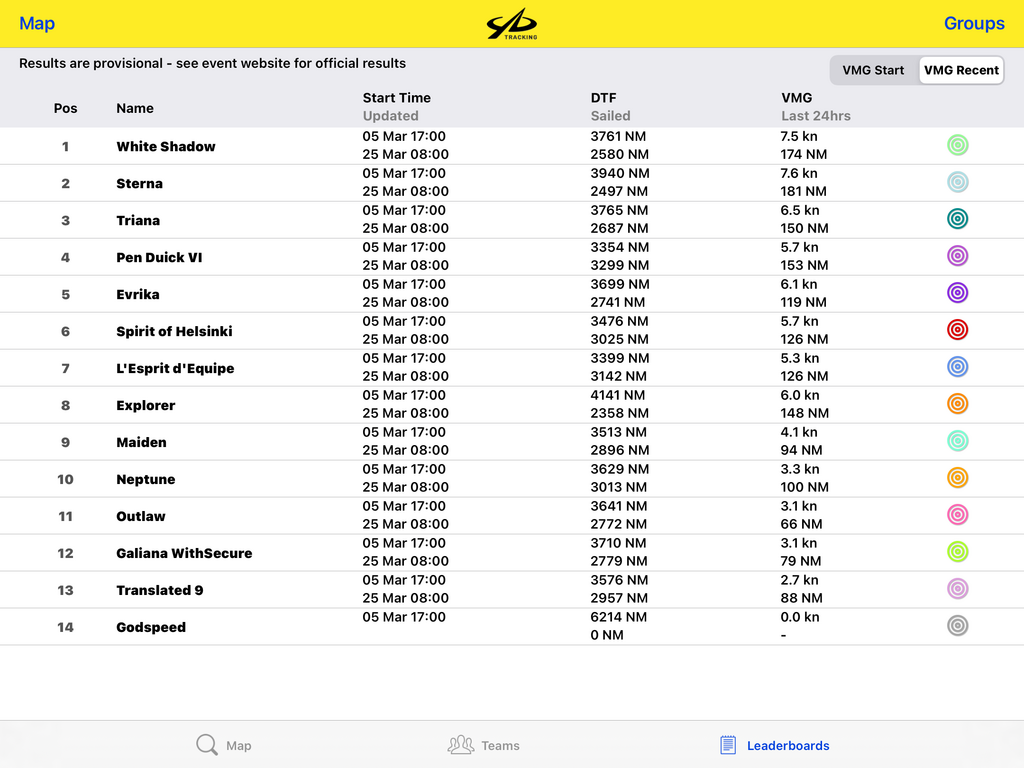Tap the target icon for White Shadow
Image resolution: width=1024 pixels, height=768 pixels.
pos(957,145)
